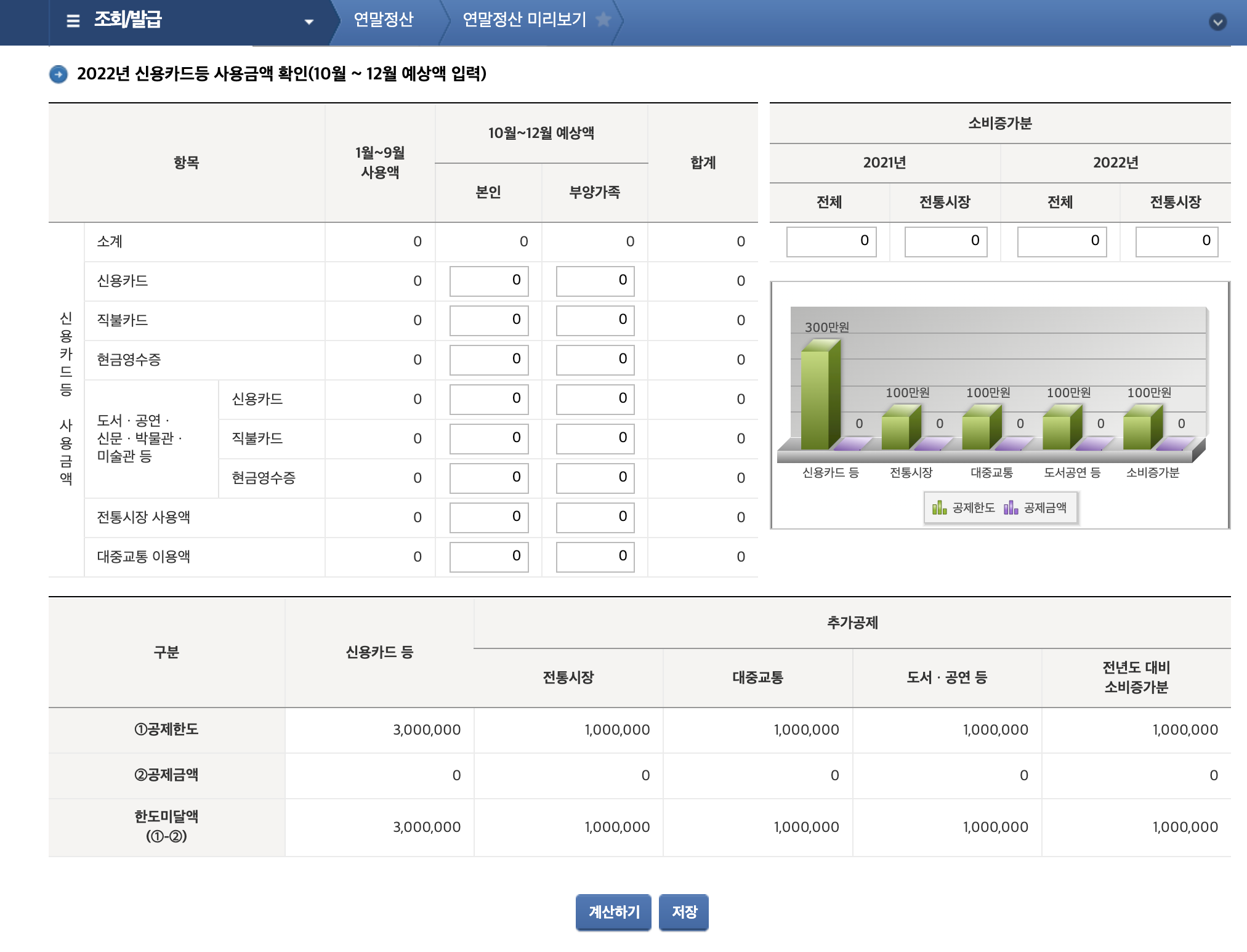Open the 조회/발급 dropdown arrow
Screen dimensions: 1247x952
[308, 20]
